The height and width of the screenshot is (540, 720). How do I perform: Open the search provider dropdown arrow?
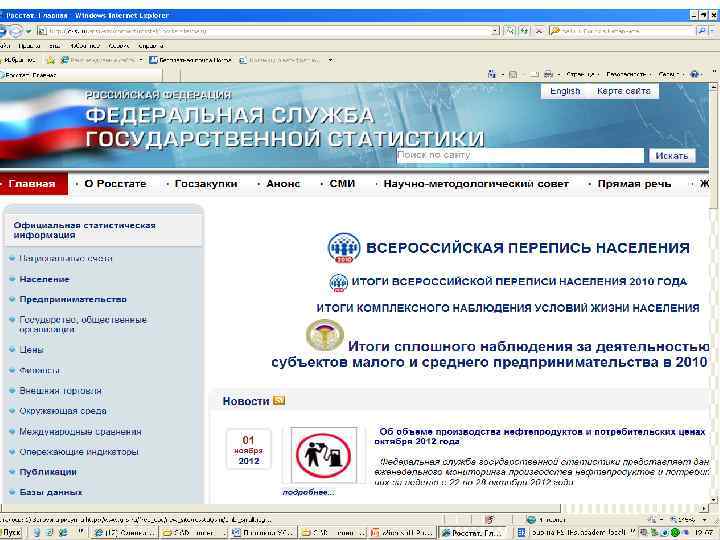click(712, 31)
